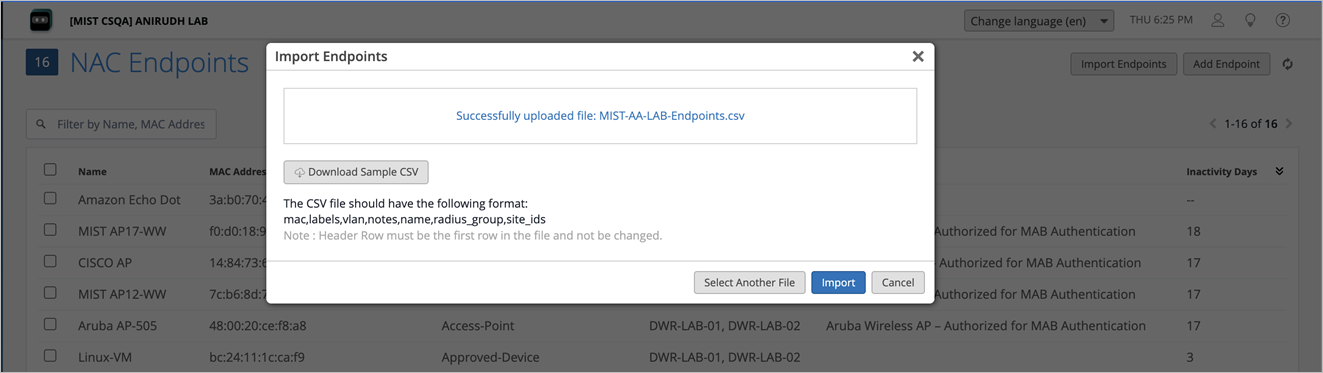The height and width of the screenshot is (373, 1323).
Task: Click the Amazon Echo Dot endpoint name
Action: [x=129, y=200]
